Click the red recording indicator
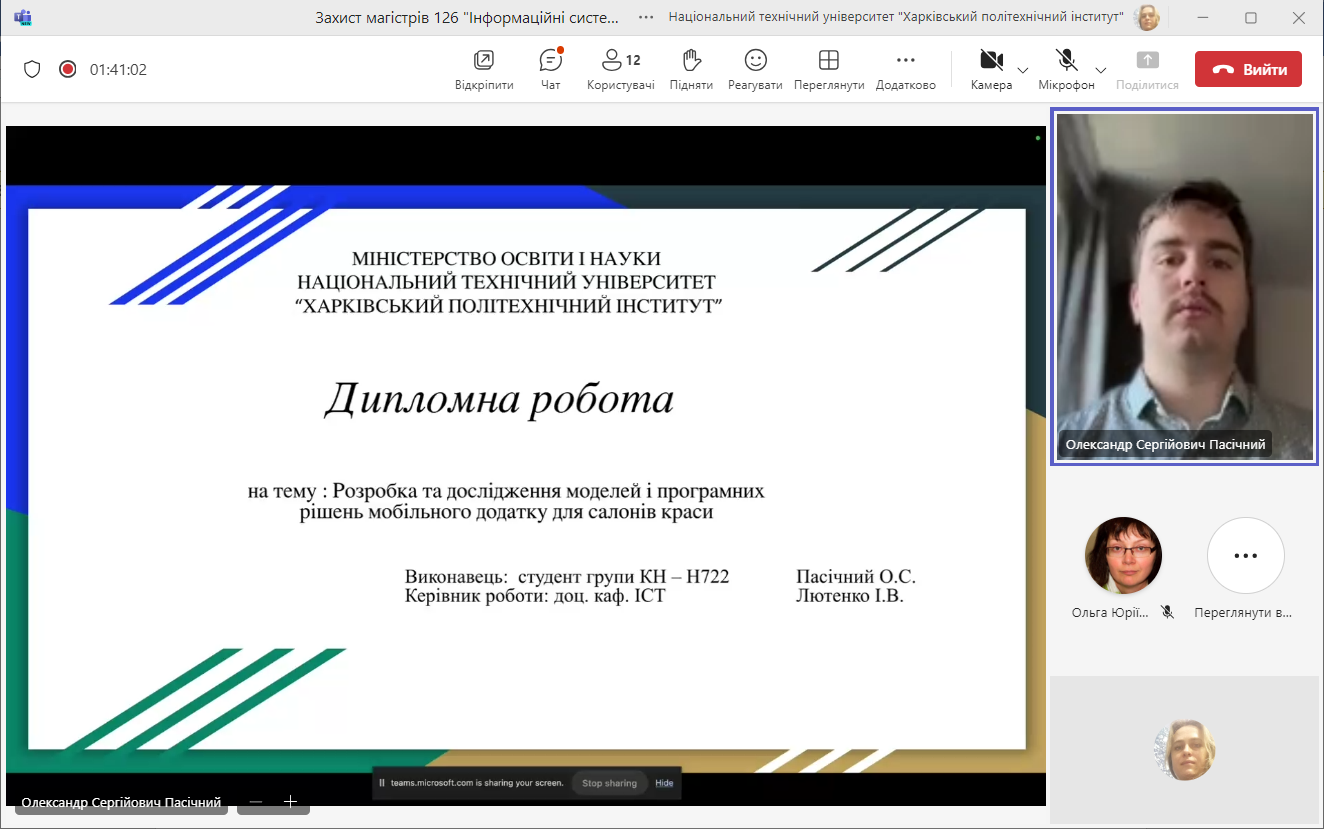1324x829 pixels. tap(67, 69)
